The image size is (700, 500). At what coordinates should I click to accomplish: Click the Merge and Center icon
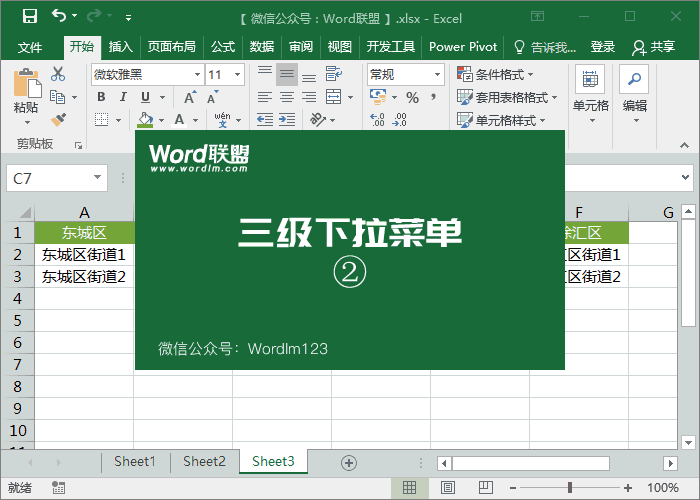[x=334, y=97]
